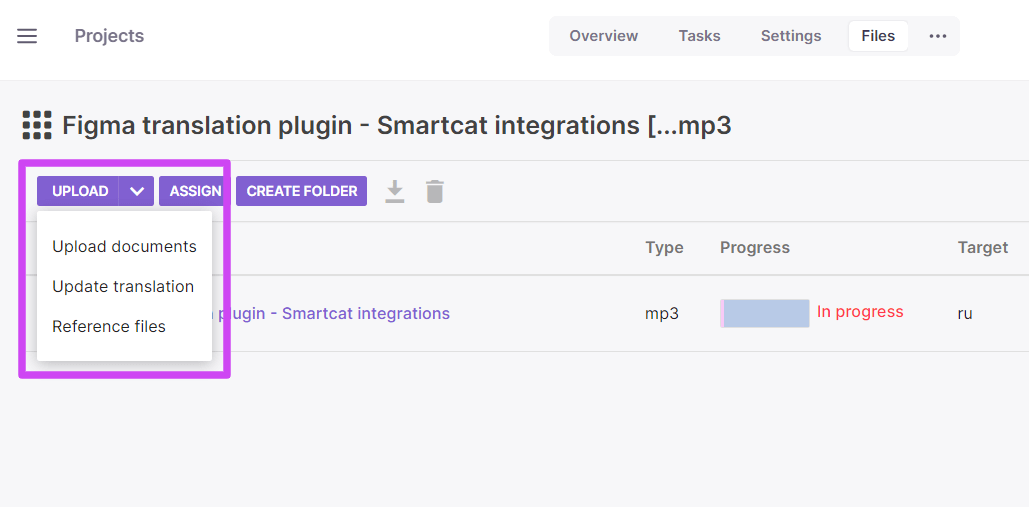Expand the Upload dropdown arrow
Screen dimensions: 1029x507
tap(136, 191)
